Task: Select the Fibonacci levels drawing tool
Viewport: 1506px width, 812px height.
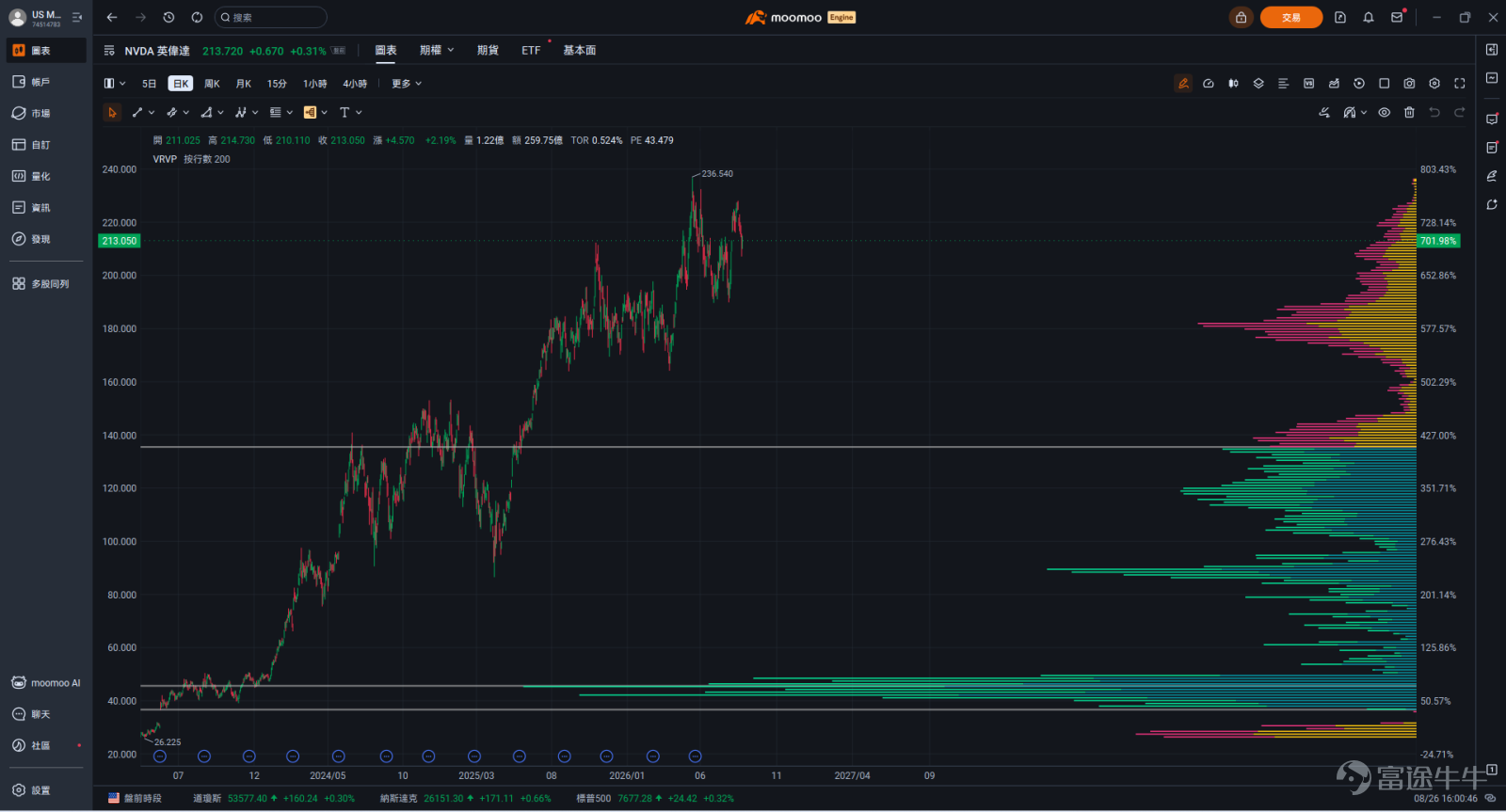Action: point(276,112)
